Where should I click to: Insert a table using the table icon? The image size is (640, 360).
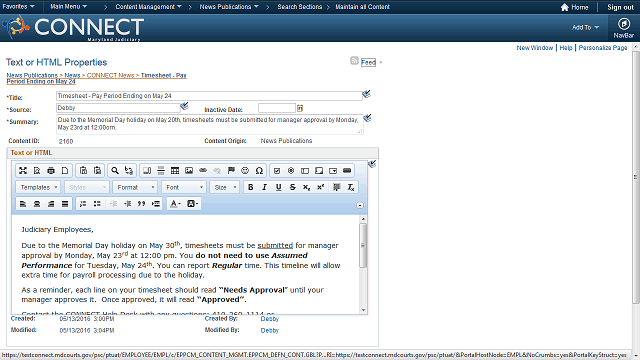175,171
